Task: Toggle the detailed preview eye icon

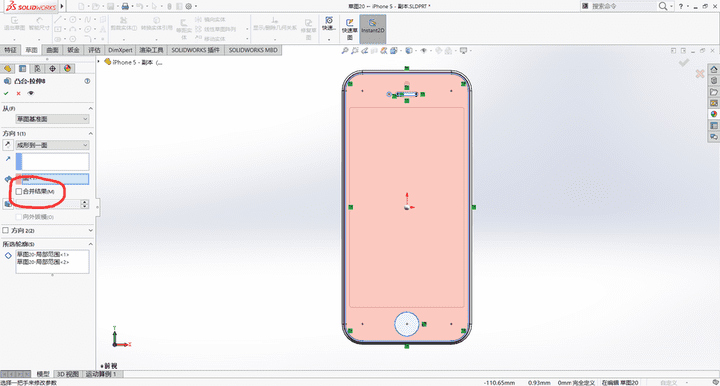Action: (x=31, y=93)
